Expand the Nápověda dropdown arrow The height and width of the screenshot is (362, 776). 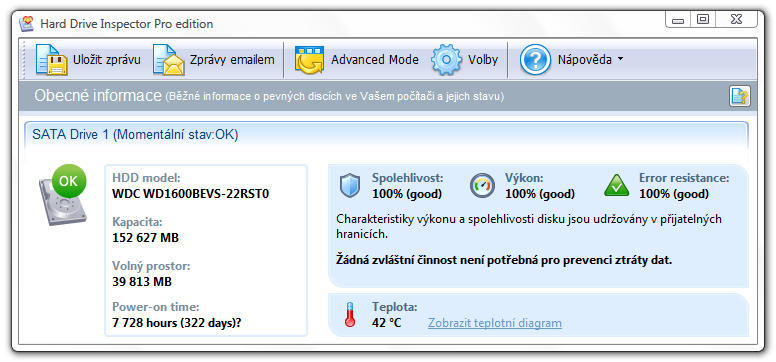point(620,59)
